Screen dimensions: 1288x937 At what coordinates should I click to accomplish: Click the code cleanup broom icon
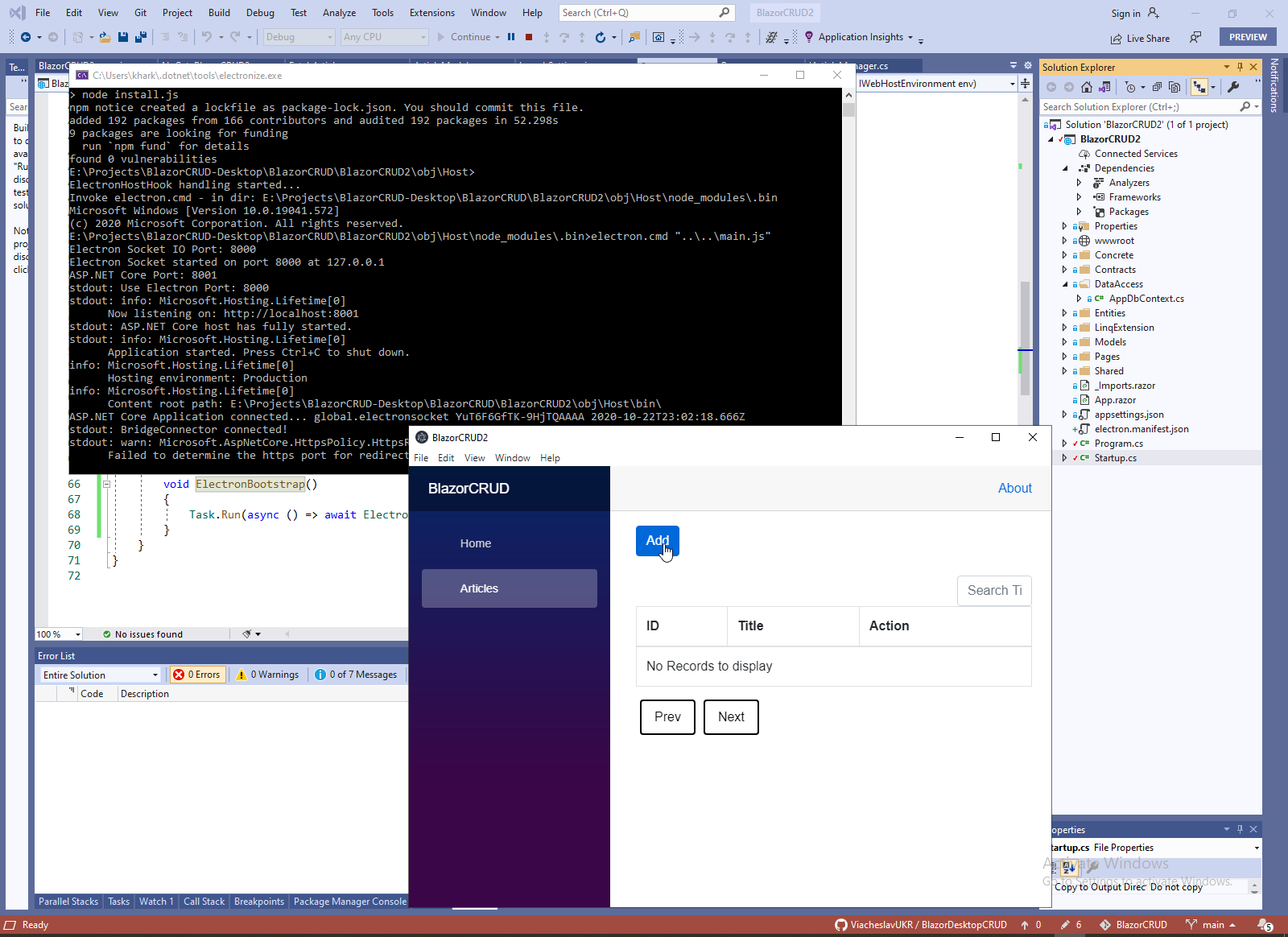[x=247, y=634]
